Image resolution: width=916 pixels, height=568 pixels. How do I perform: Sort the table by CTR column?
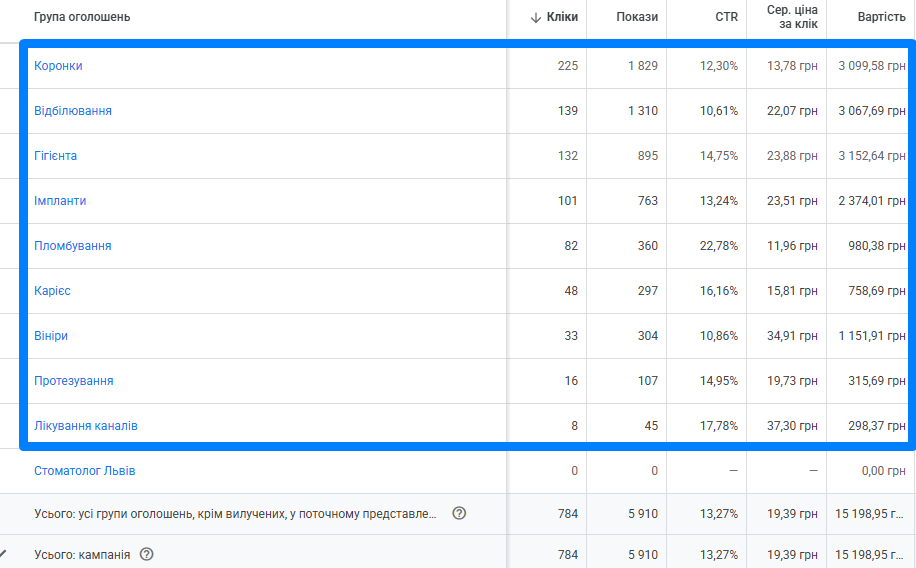pyautogui.click(x=726, y=17)
